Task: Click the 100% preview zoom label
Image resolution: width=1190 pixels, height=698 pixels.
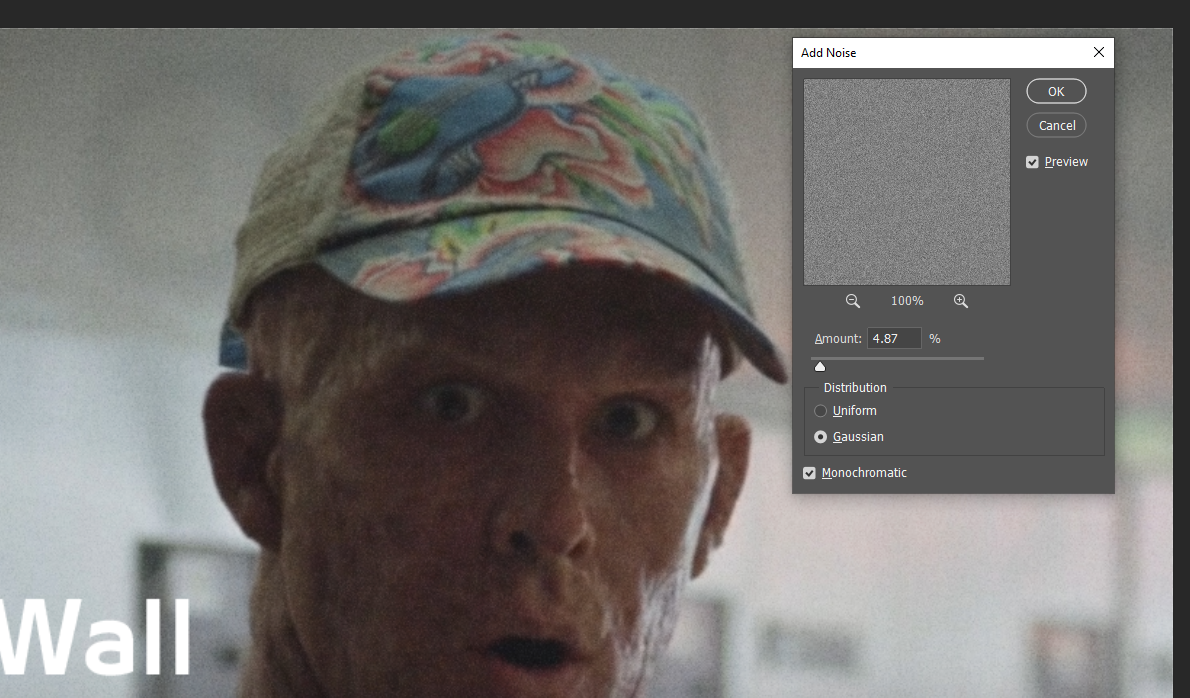Action: point(907,301)
